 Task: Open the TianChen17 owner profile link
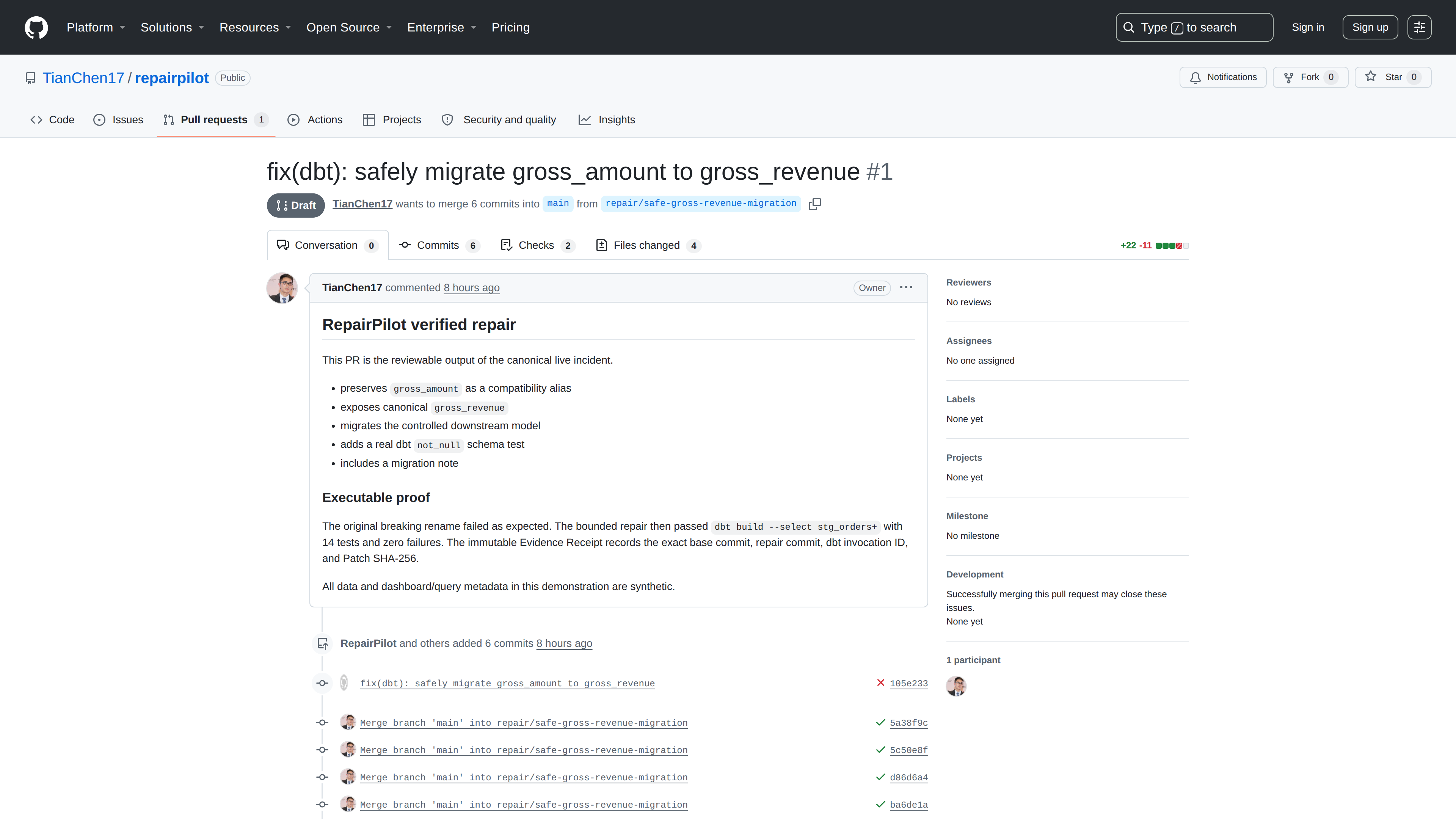tap(83, 77)
